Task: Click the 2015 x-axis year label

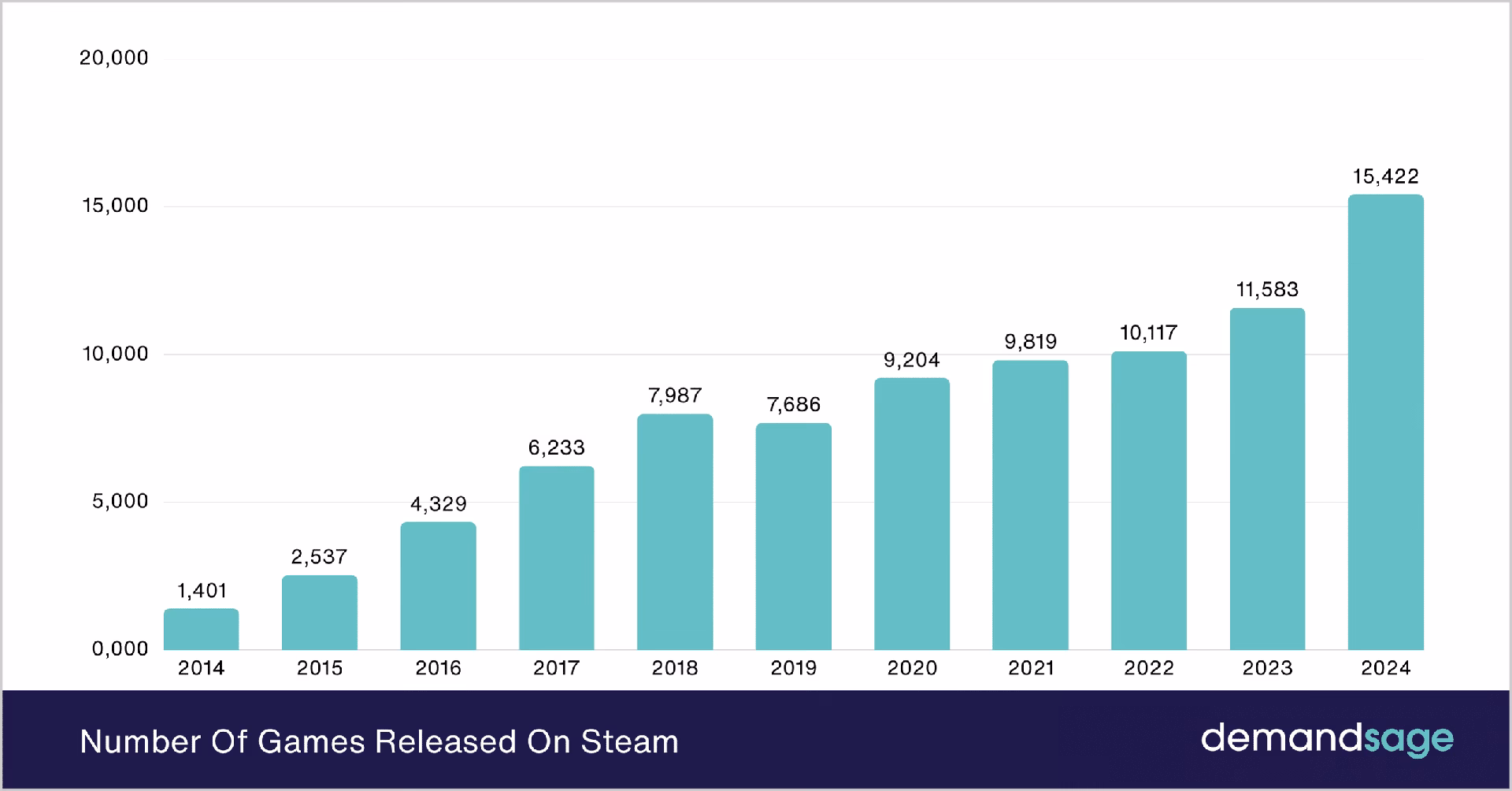Action: coord(320,668)
